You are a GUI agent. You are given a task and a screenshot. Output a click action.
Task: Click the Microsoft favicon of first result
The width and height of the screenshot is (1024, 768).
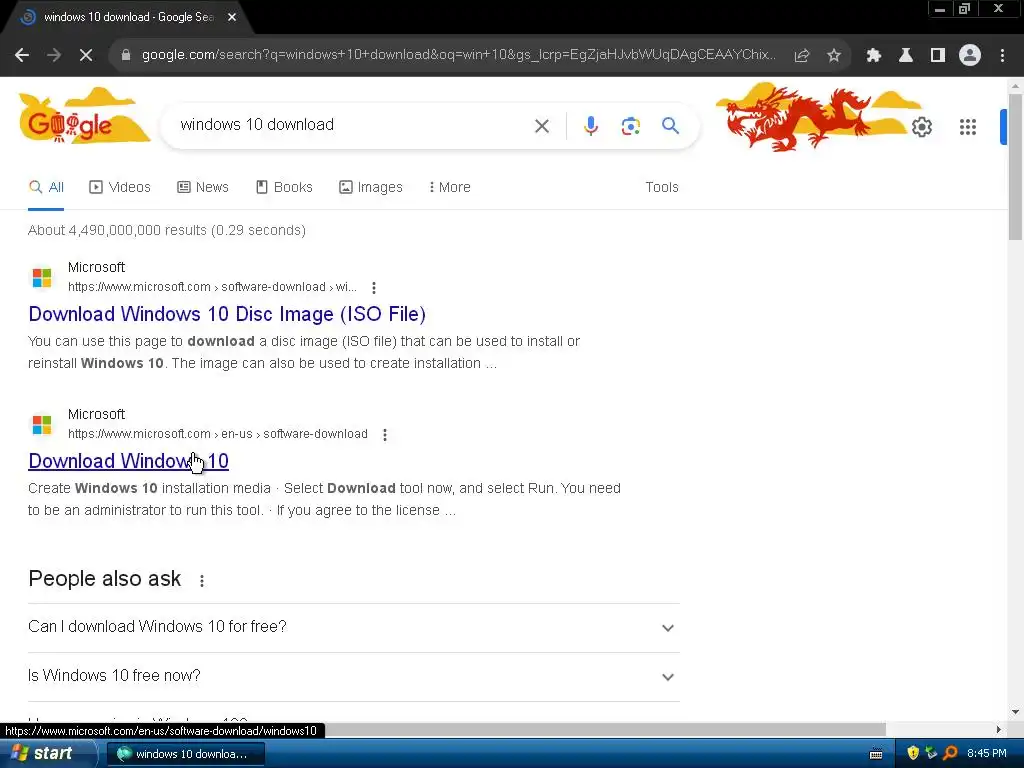(x=42, y=278)
